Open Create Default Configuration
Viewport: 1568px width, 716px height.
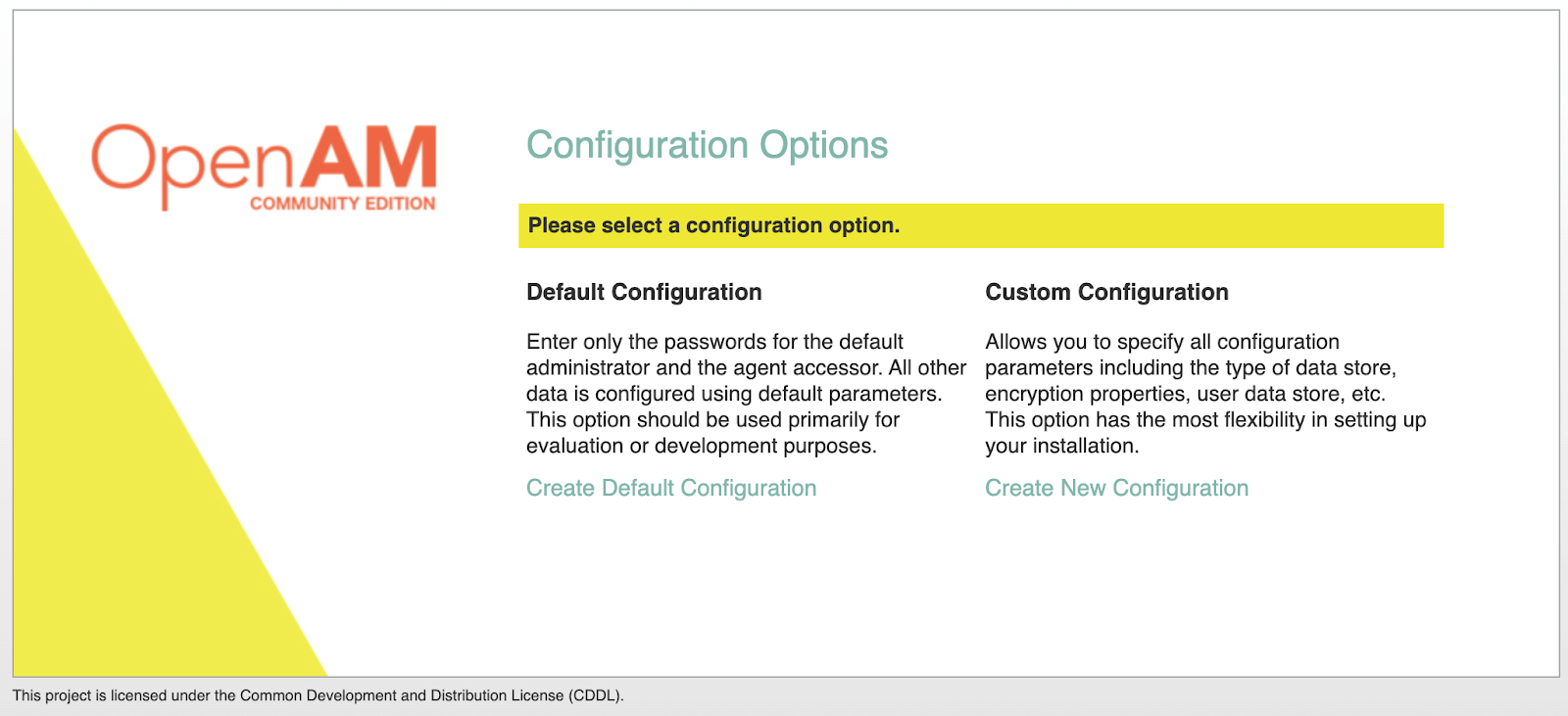point(671,487)
